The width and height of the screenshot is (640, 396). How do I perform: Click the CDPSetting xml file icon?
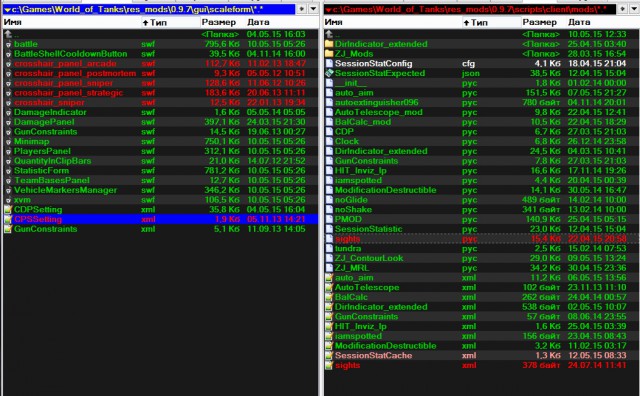[8, 210]
